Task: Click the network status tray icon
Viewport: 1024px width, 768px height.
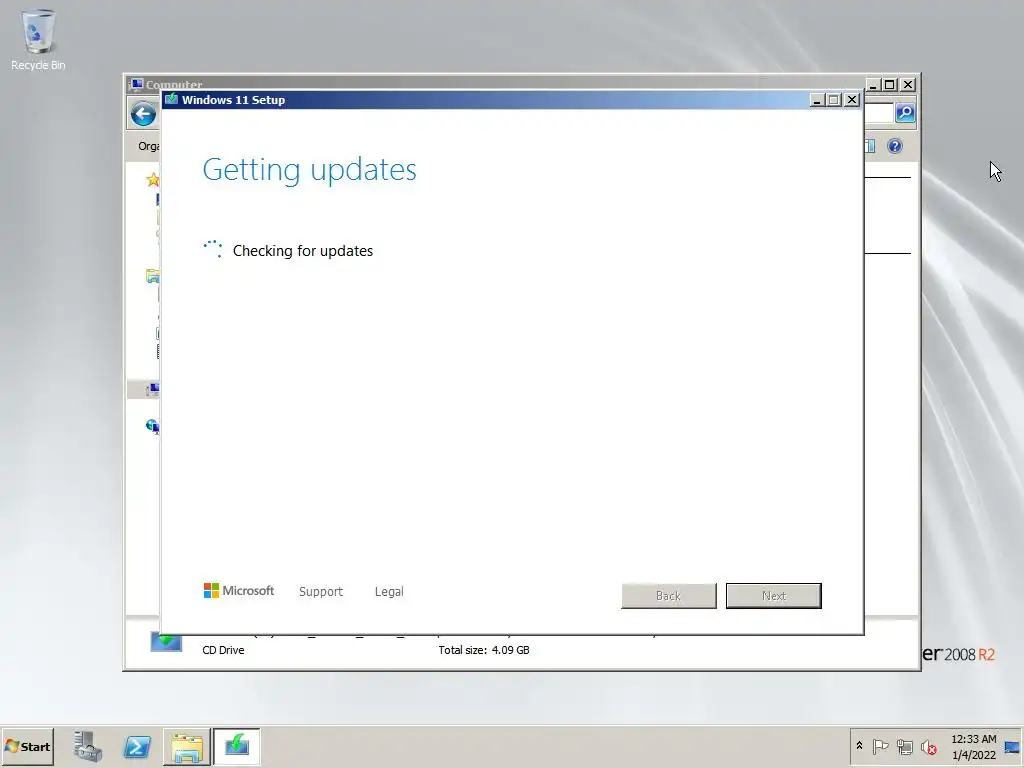Action: pos(904,746)
